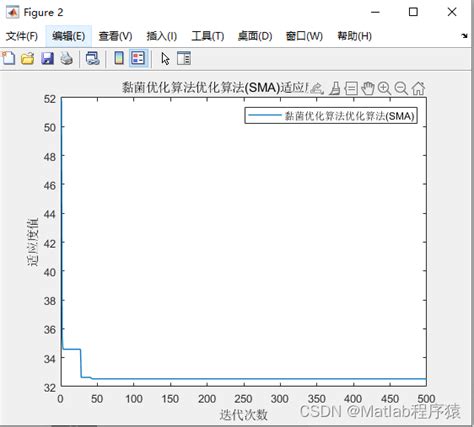
Task: Toggle the Edit Plot arrow tool
Action: (x=165, y=58)
